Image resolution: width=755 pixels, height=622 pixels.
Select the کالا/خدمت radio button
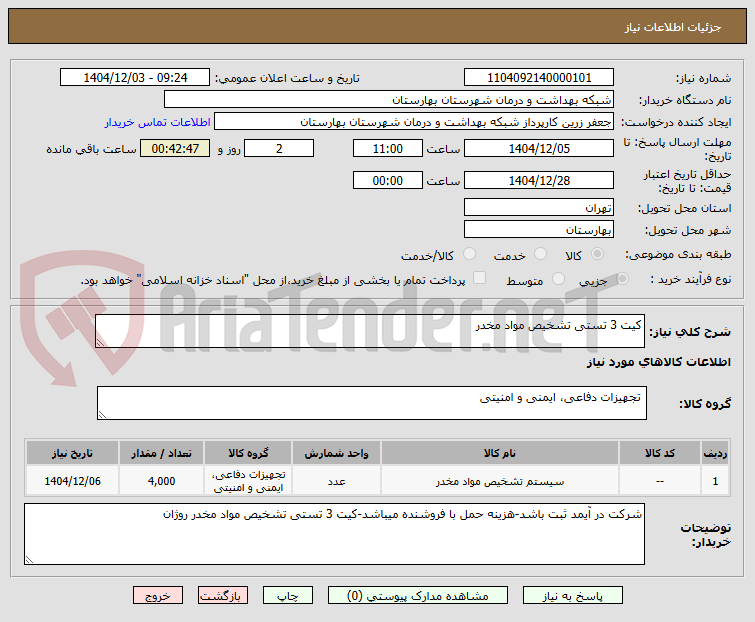pyautogui.click(x=469, y=254)
